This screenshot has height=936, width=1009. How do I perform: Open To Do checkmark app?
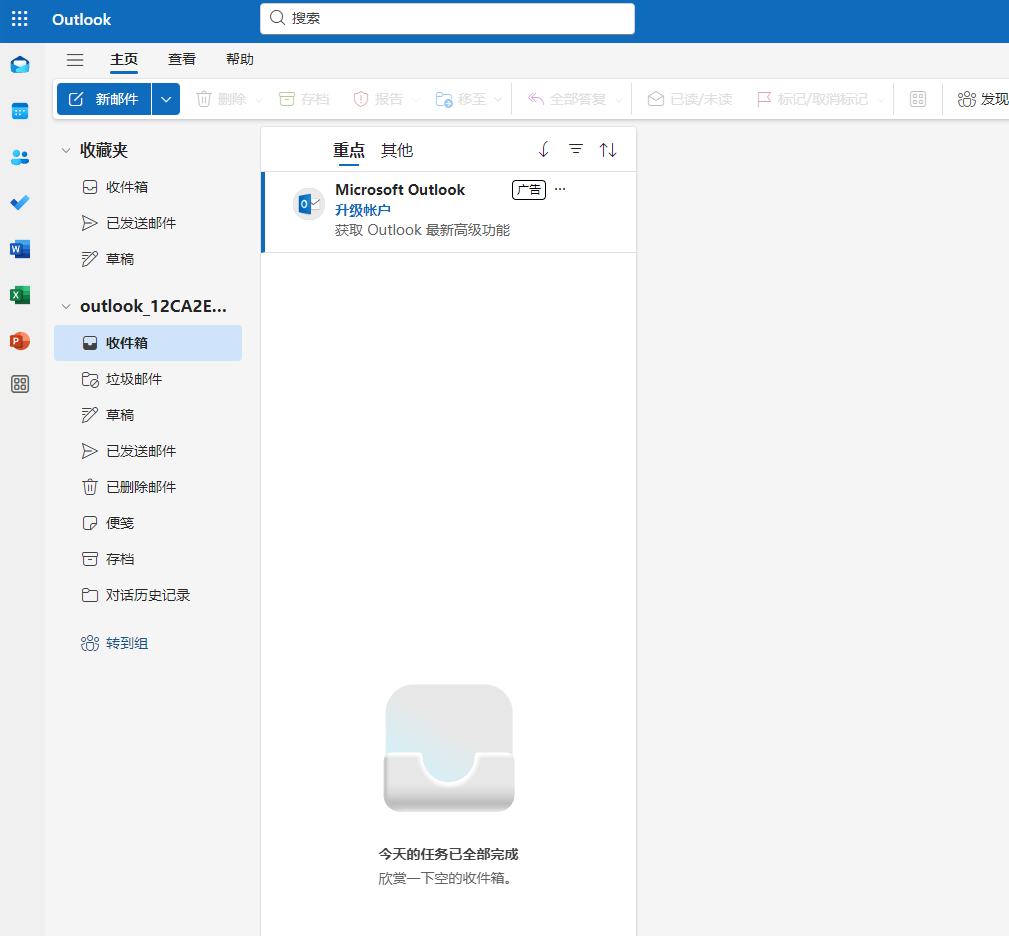tap(20, 203)
